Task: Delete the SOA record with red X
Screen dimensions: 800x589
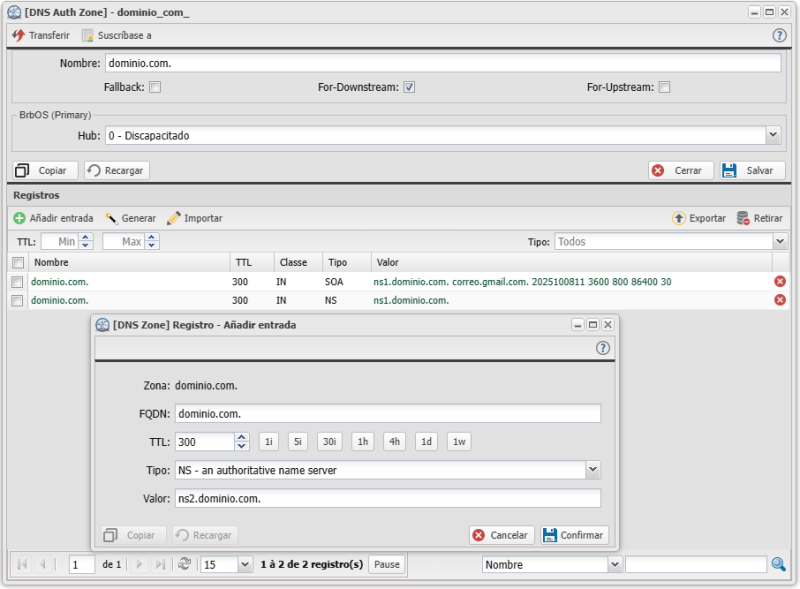Action: pyautogui.click(x=780, y=282)
